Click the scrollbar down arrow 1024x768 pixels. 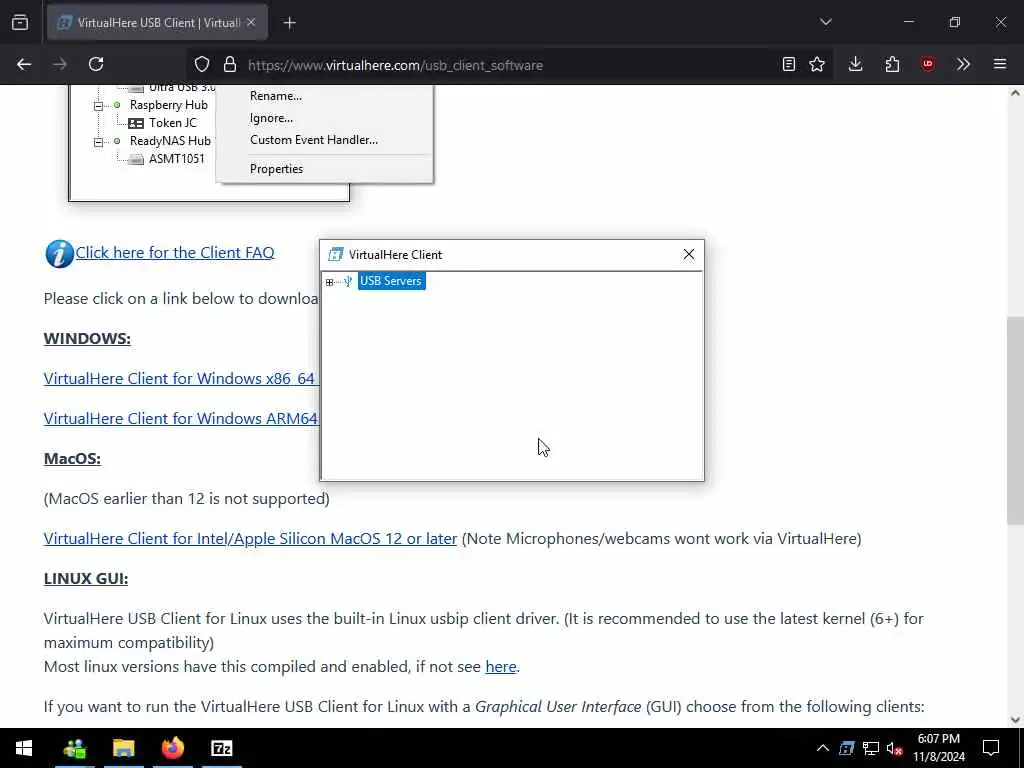(x=1015, y=720)
